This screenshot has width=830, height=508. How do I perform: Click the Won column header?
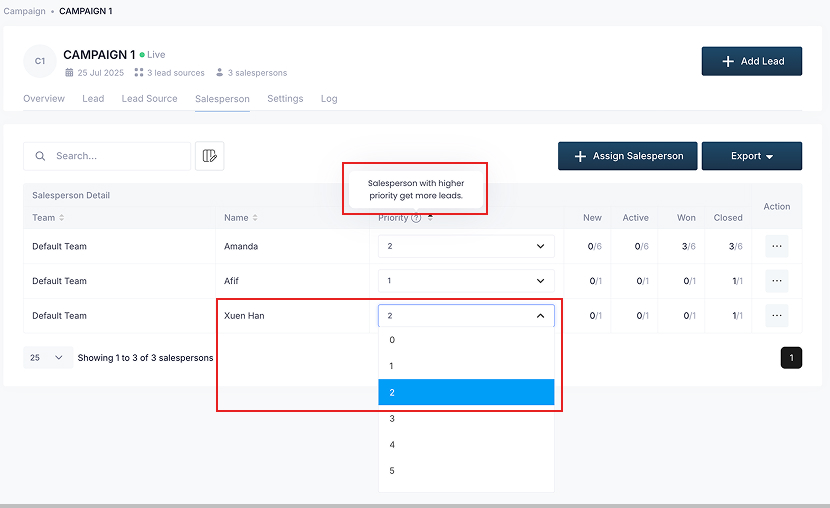tap(686, 217)
